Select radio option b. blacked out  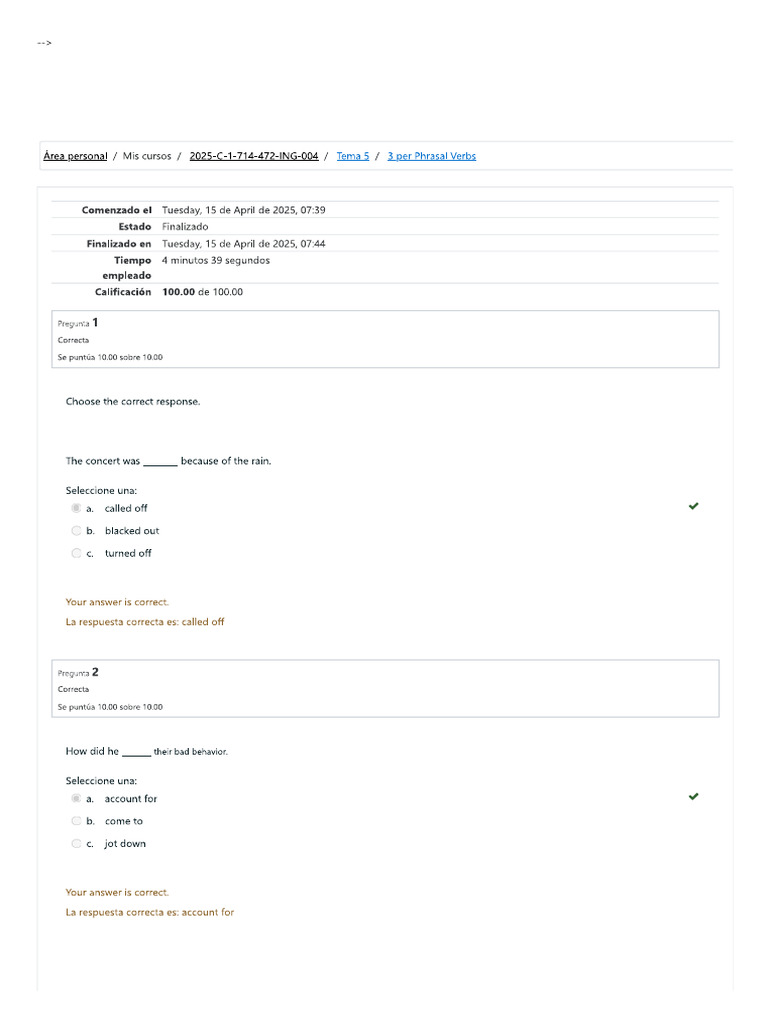[x=76, y=531]
